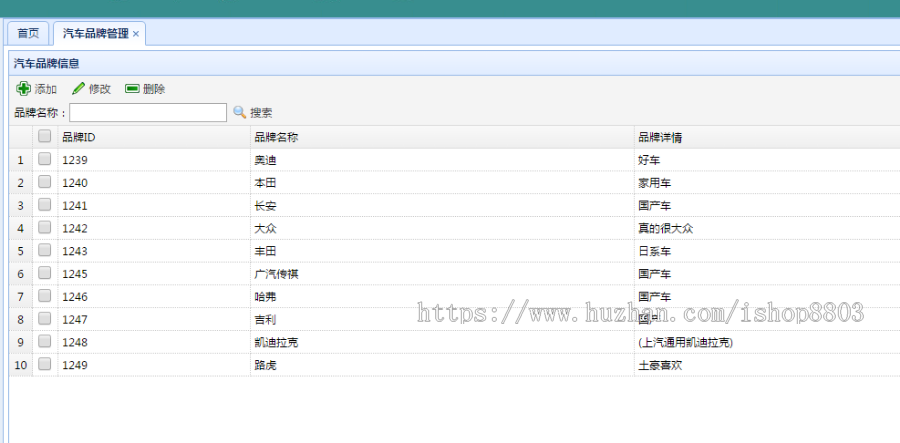Check the box for brand 1247
900x443 pixels.
(x=44, y=318)
